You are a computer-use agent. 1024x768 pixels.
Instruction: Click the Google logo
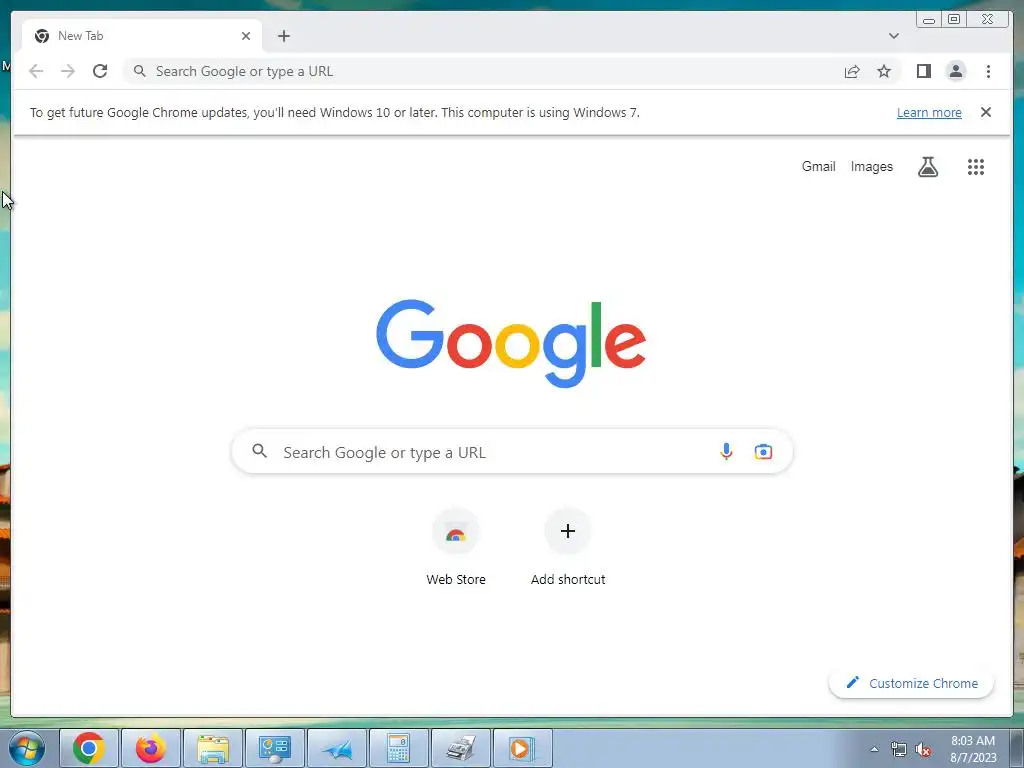point(511,343)
